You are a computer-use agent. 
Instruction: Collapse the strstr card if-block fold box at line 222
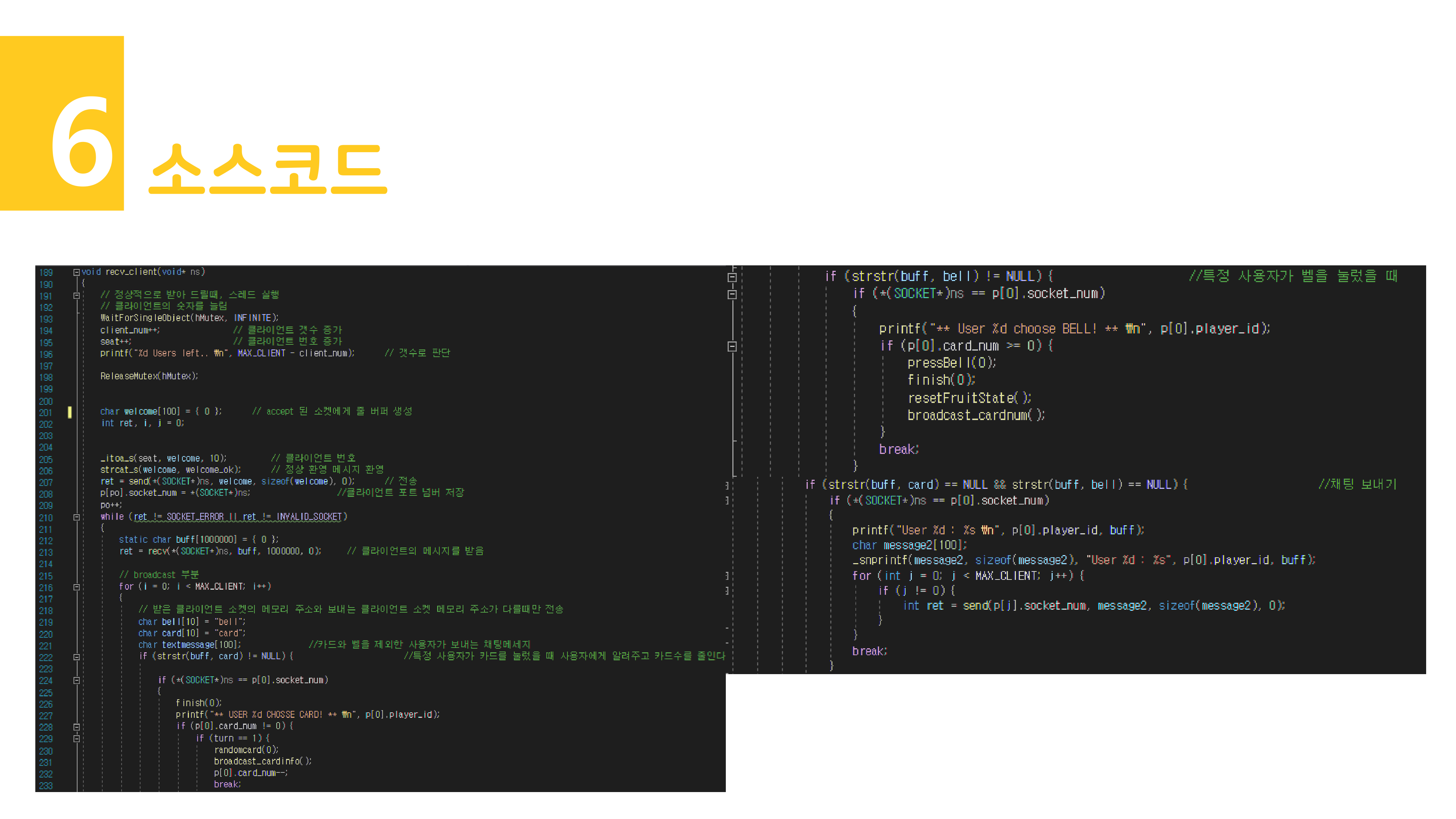(x=76, y=657)
